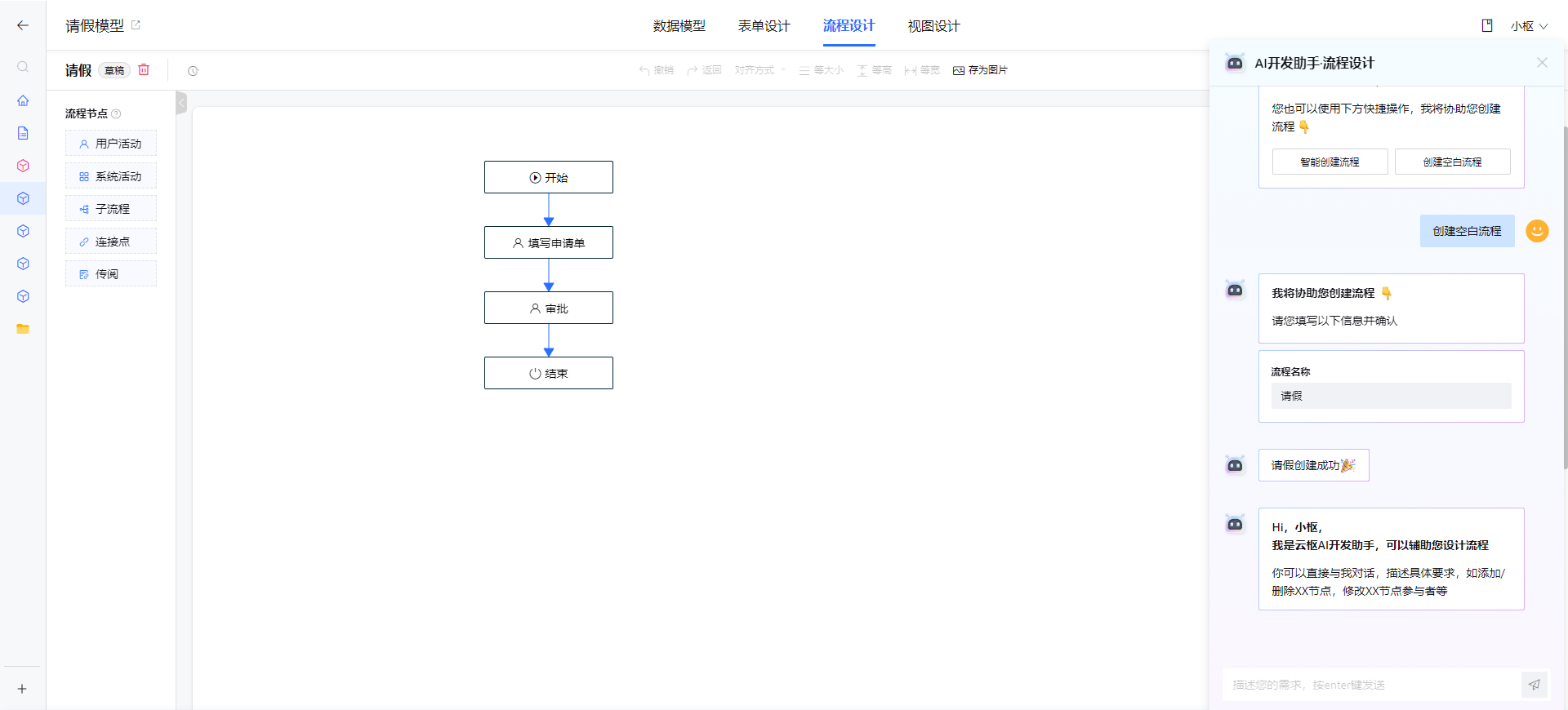Select the 流程设计 tab
The width and height of the screenshot is (1568, 710).
pos(849,26)
